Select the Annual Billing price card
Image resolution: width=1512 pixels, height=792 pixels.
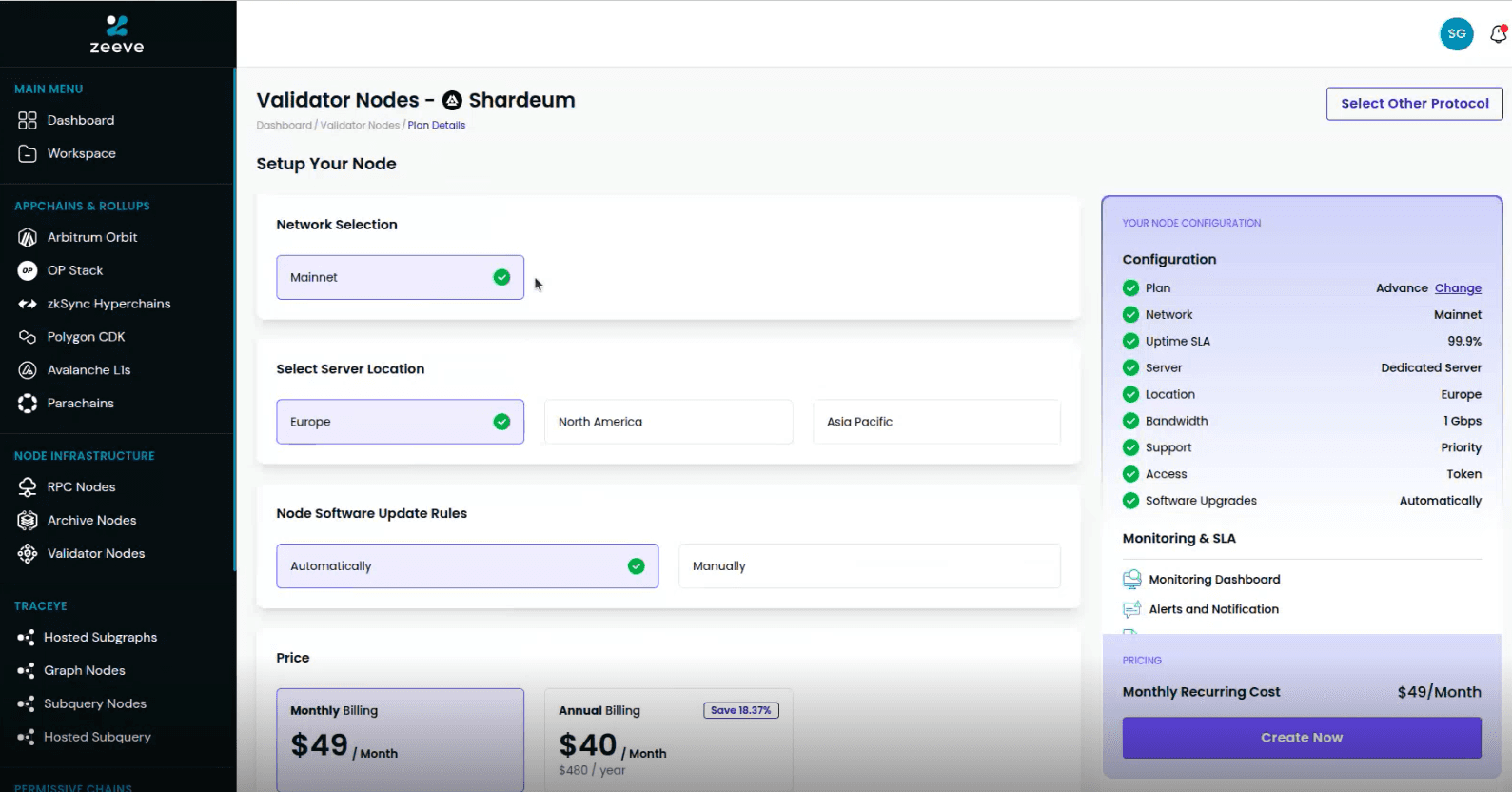point(668,740)
